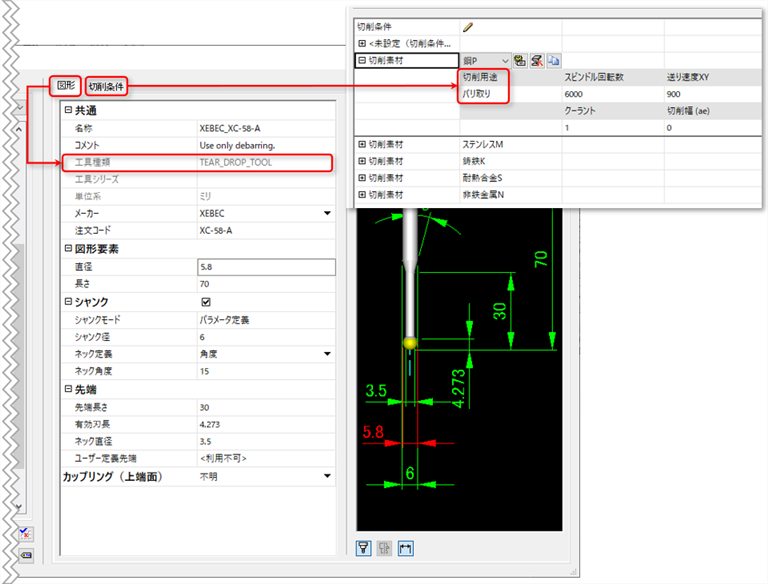Viewport: 768px width, 584px height.
Task: Click the delete cutting condition icon with red X
Action: [537, 61]
